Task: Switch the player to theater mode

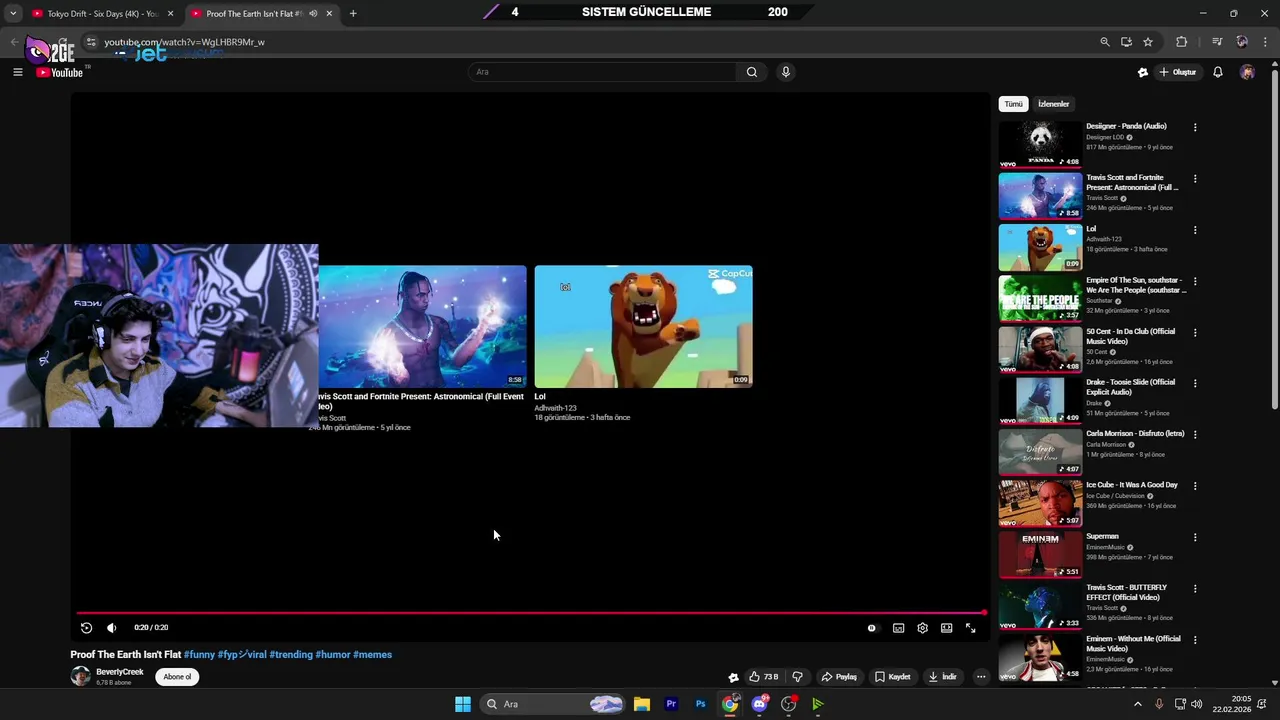Action: coord(946,628)
